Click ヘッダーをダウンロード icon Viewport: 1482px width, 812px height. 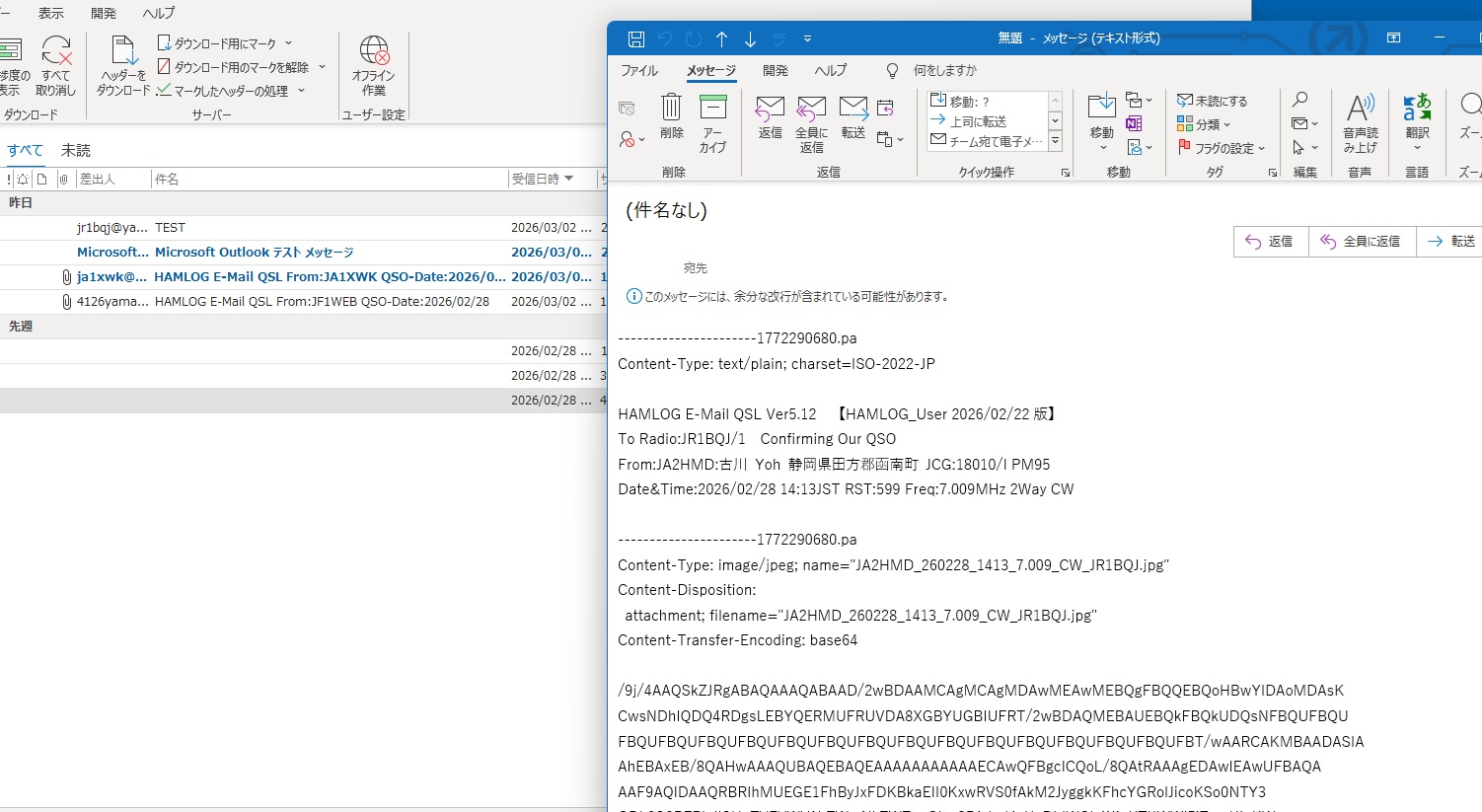[x=124, y=51]
